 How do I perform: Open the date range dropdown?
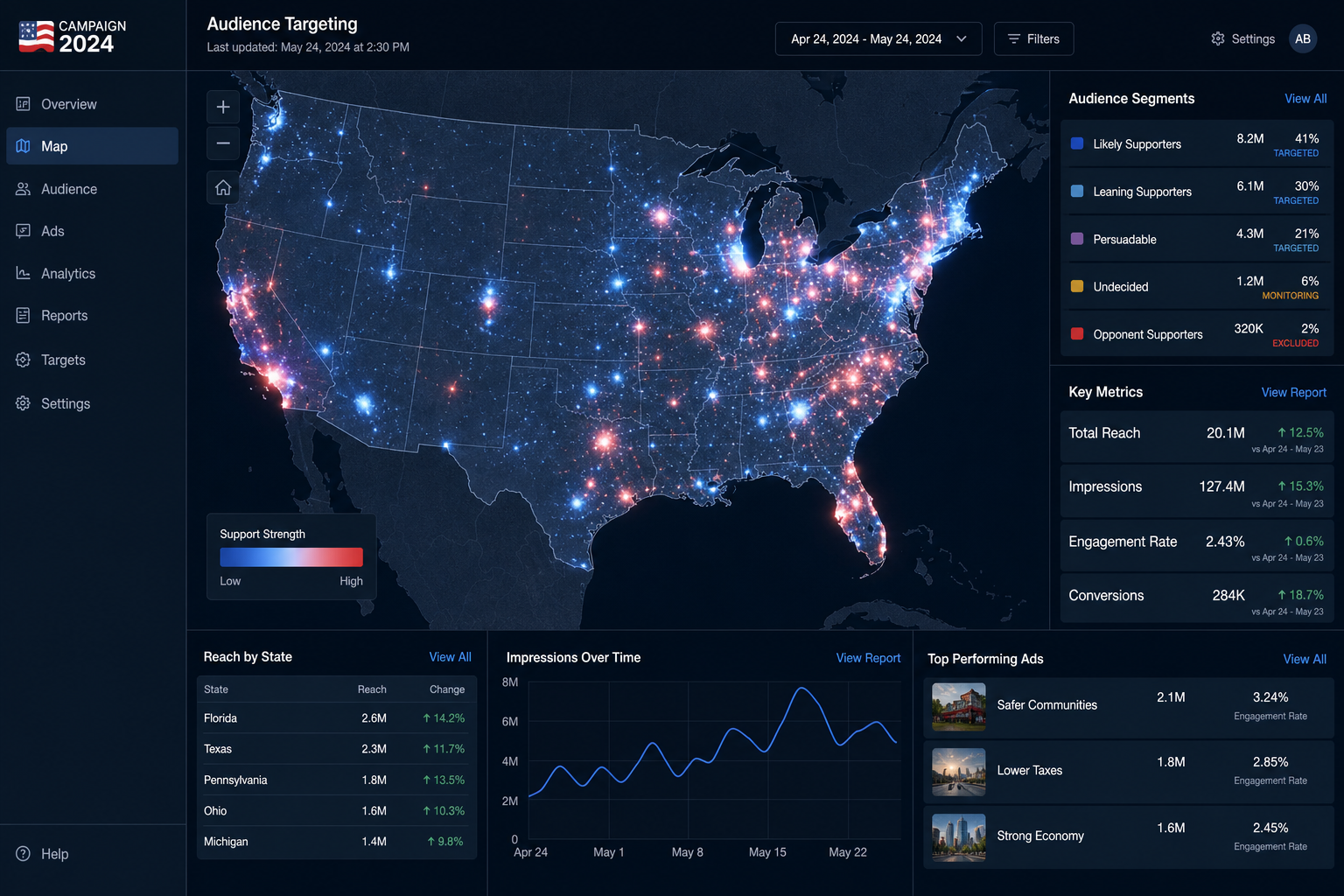coord(878,38)
